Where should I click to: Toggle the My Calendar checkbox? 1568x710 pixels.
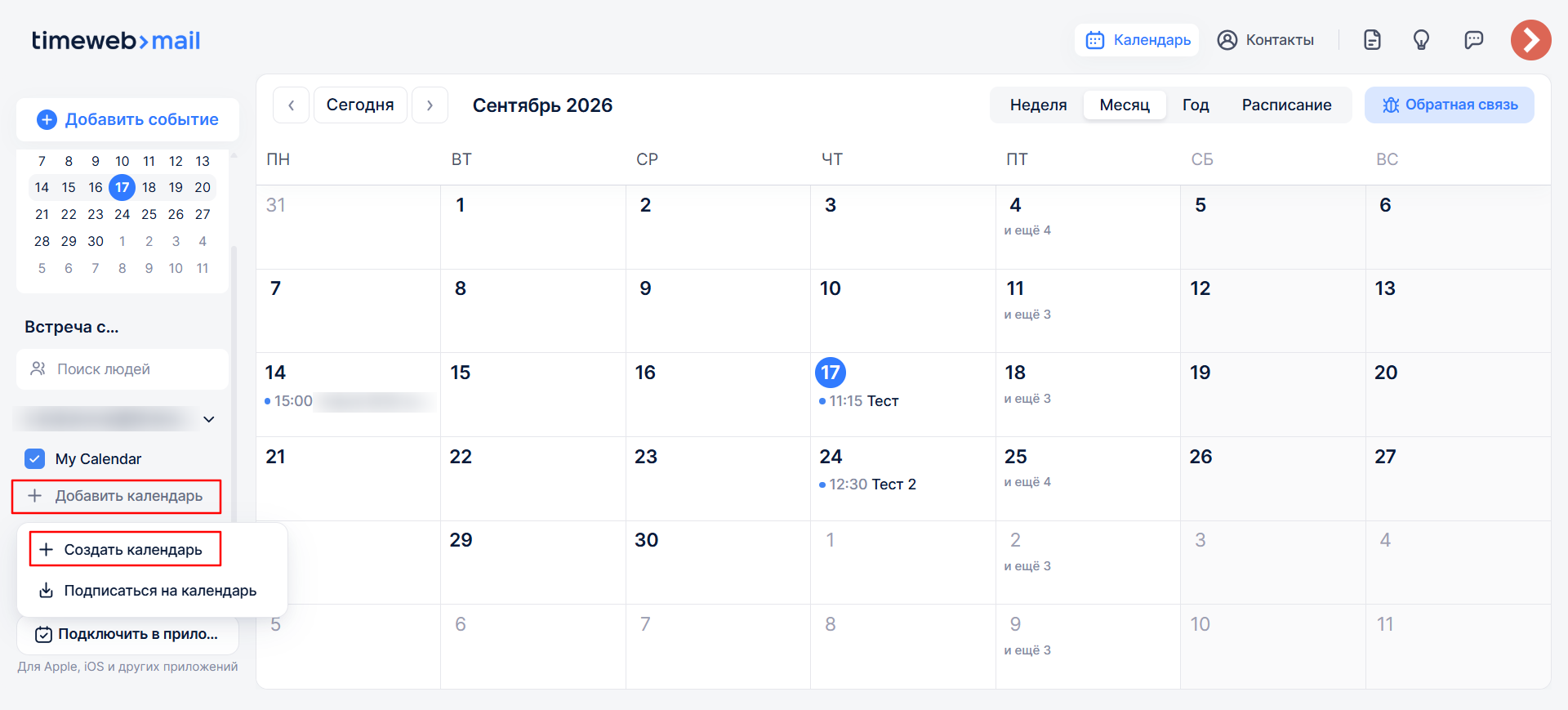[x=34, y=458]
